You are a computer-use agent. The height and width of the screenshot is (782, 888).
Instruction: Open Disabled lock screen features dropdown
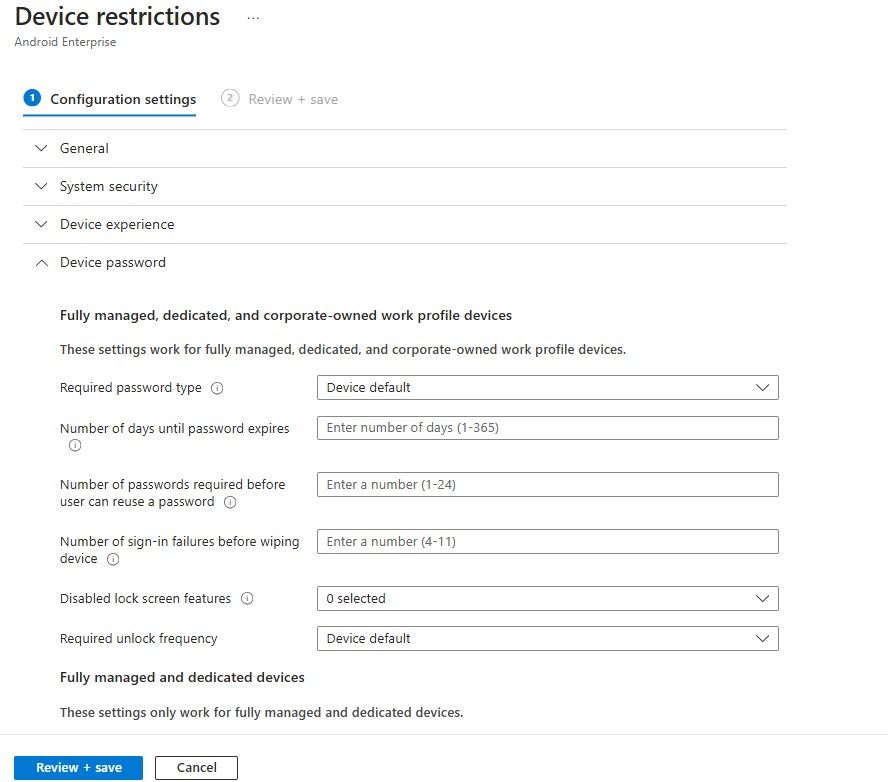547,599
